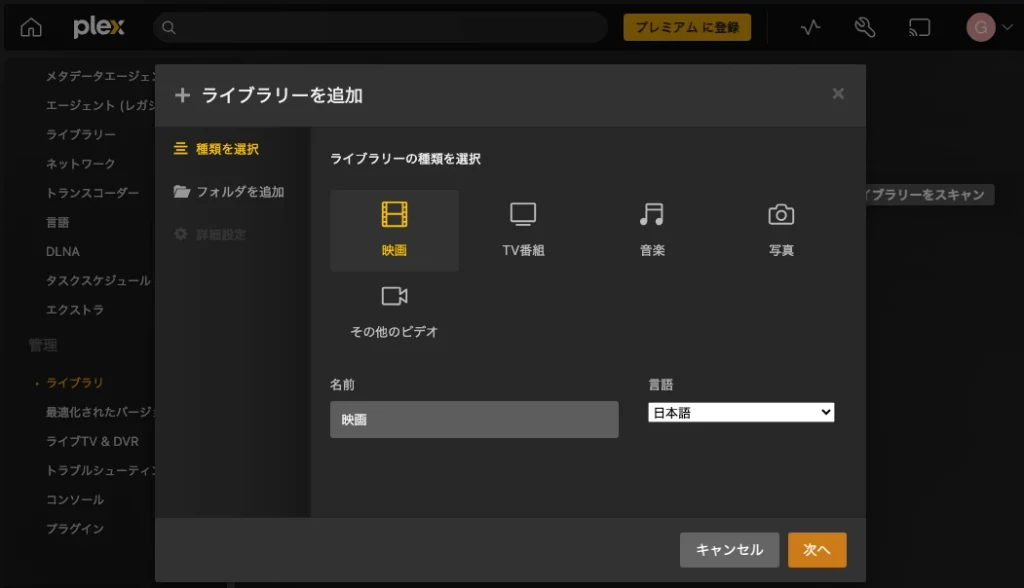Click the search magnifier icon

coord(168,27)
